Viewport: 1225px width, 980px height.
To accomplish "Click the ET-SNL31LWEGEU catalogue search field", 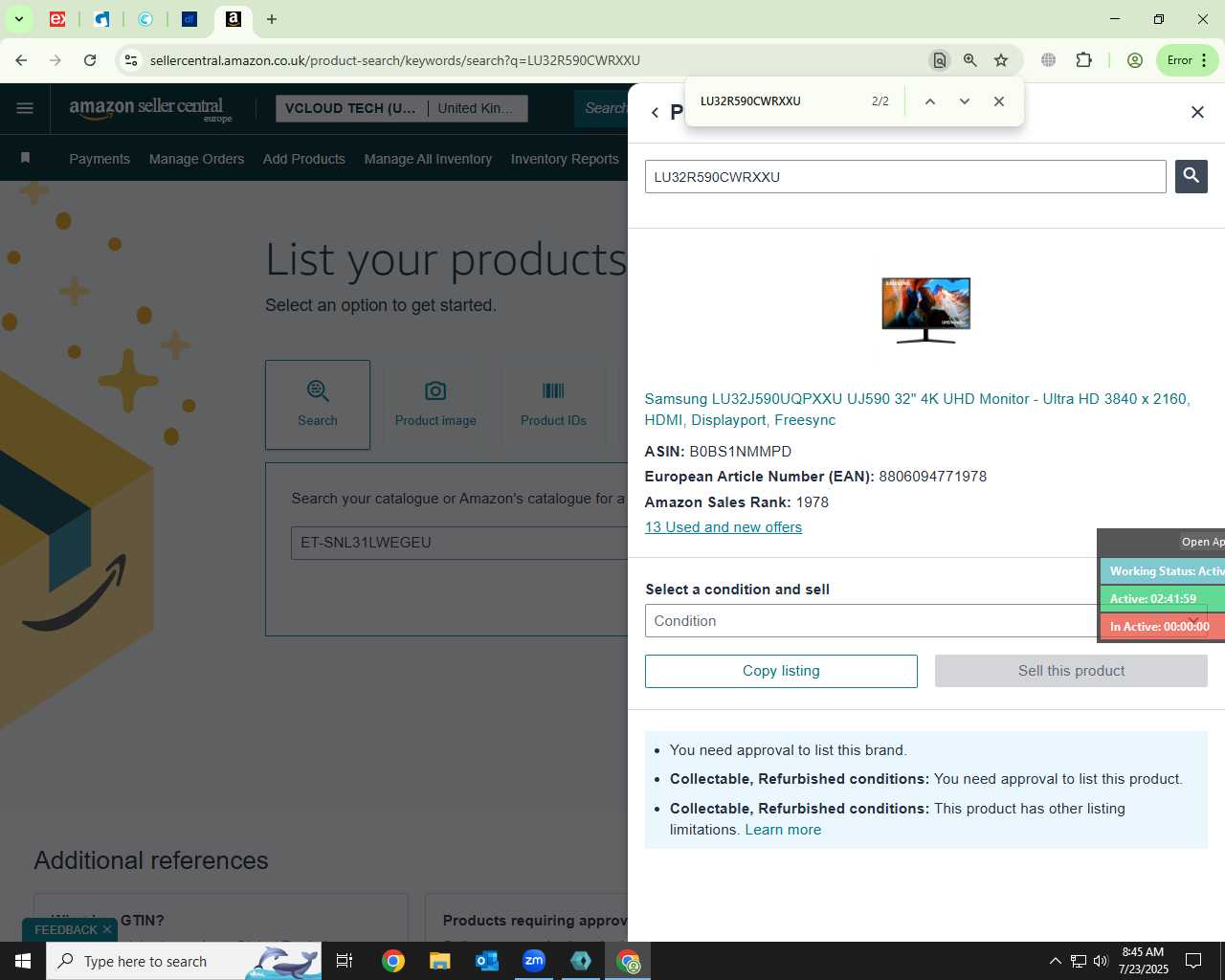I will coord(459,543).
